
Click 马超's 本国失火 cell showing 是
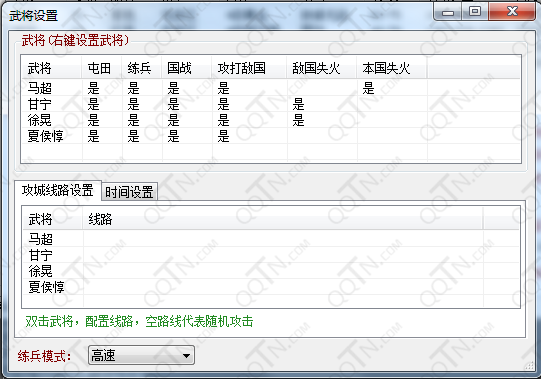coord(368,88)
